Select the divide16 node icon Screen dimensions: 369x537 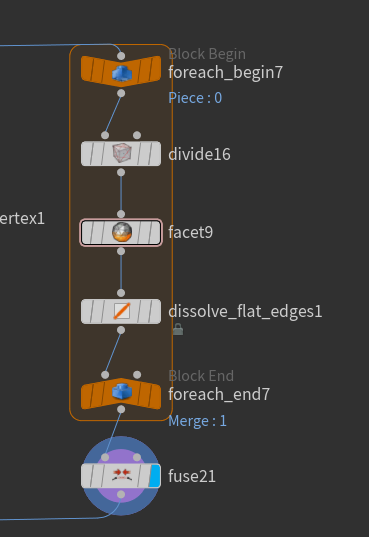click(122, 153)
